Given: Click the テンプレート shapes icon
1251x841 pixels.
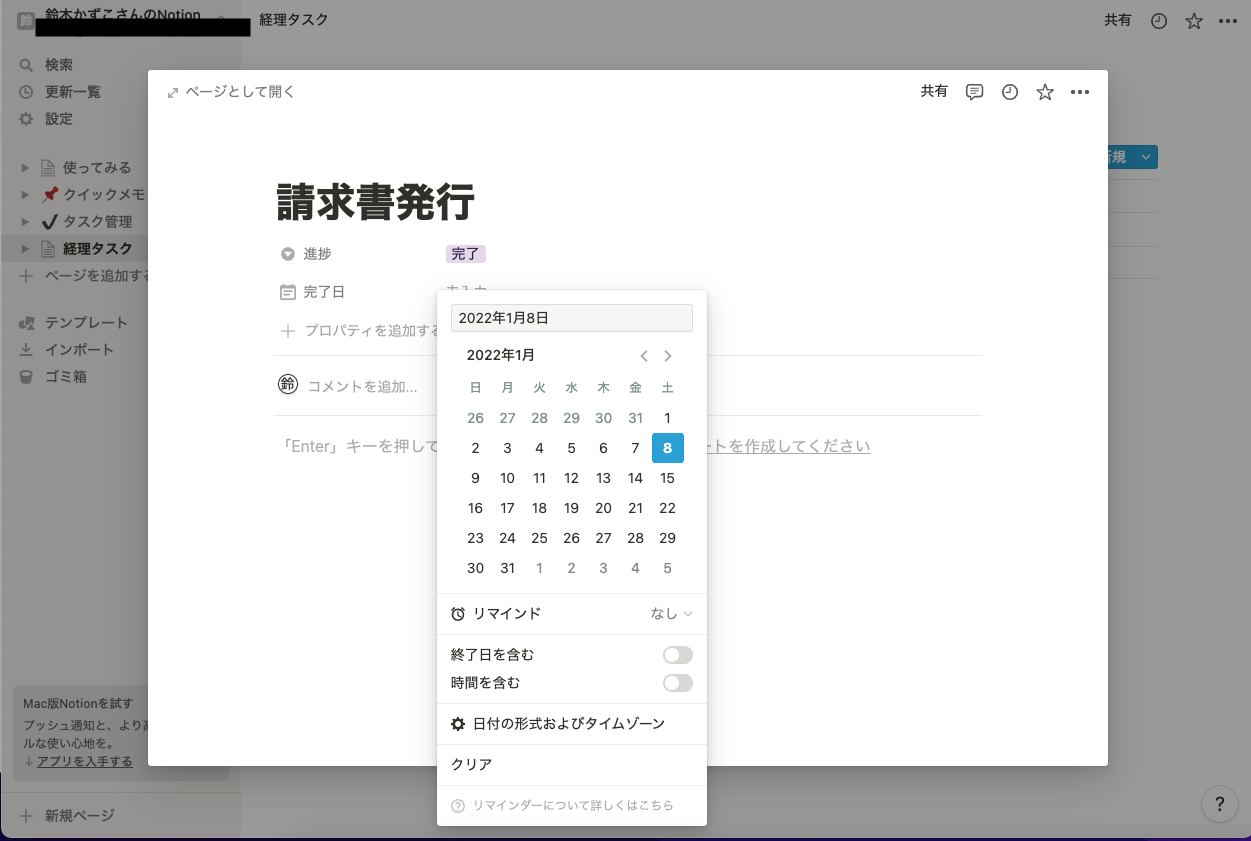Looking at the screenshot, I should tap(26, 323).
